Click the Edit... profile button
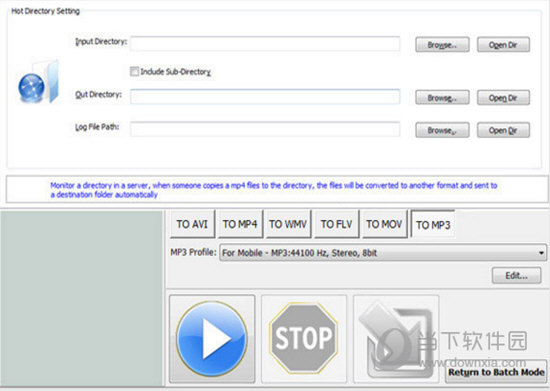550x391 pixels. (x=516, y=276)
